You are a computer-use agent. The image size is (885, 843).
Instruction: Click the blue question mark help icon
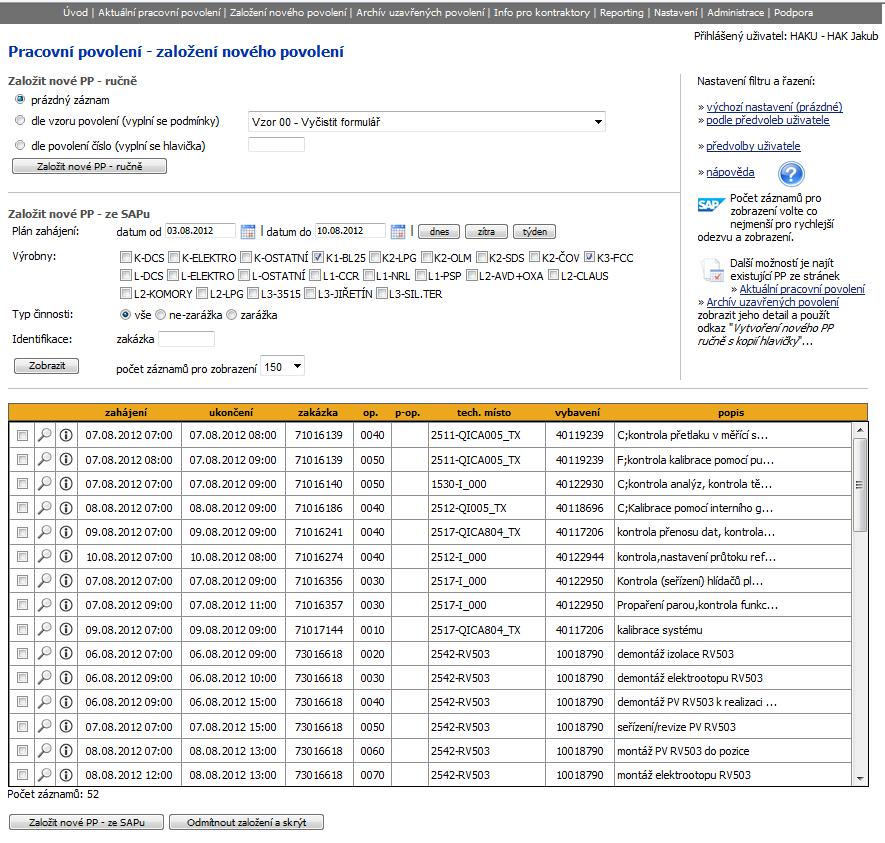click(x=791, y=174)
